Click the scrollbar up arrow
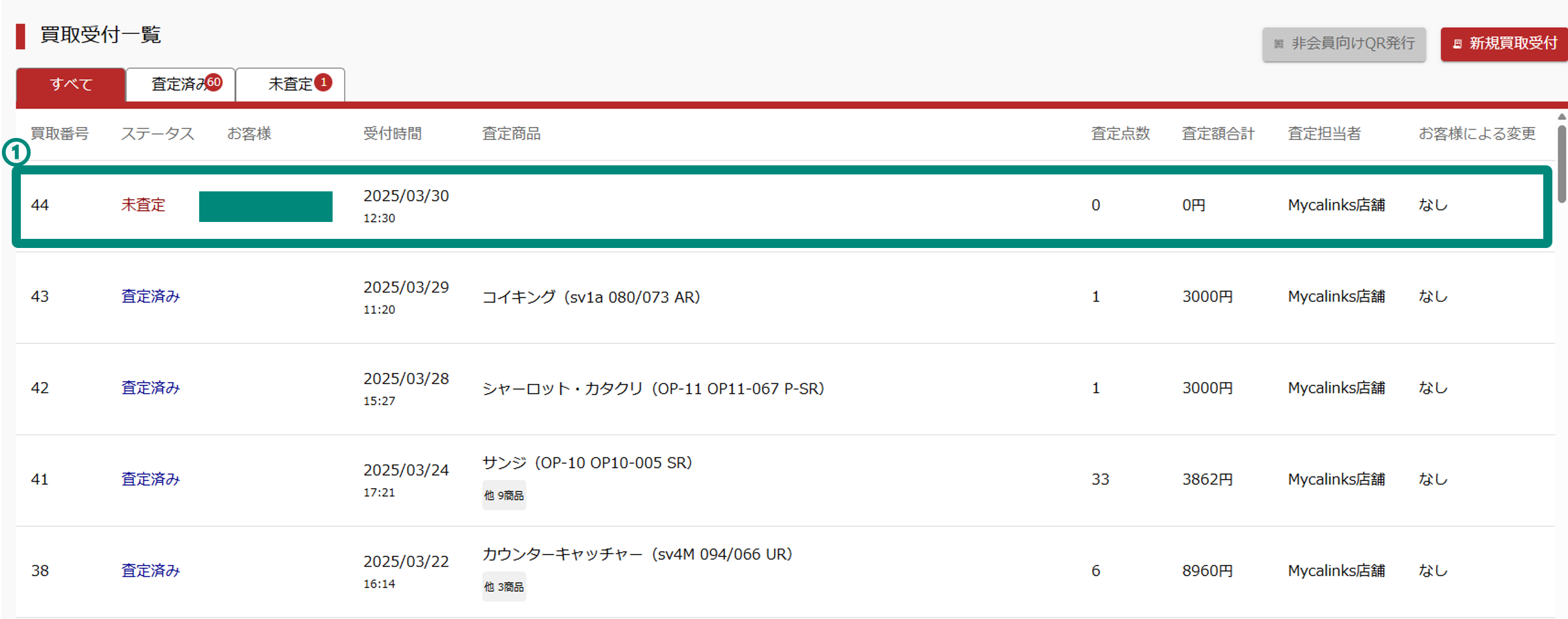This screenshot has height=619, width=1568. point(1561,117)
